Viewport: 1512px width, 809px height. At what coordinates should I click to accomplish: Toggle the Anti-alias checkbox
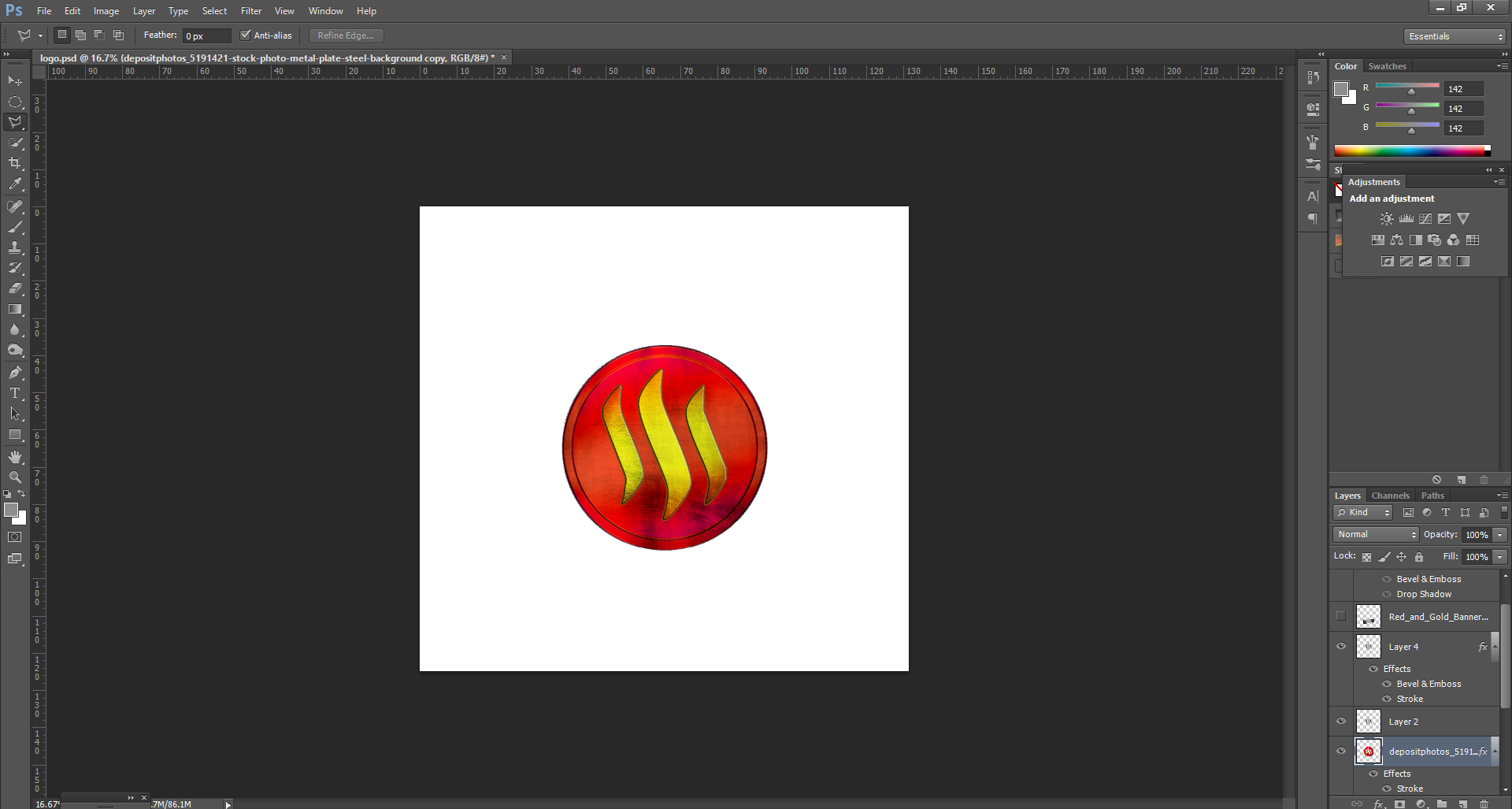246,35
